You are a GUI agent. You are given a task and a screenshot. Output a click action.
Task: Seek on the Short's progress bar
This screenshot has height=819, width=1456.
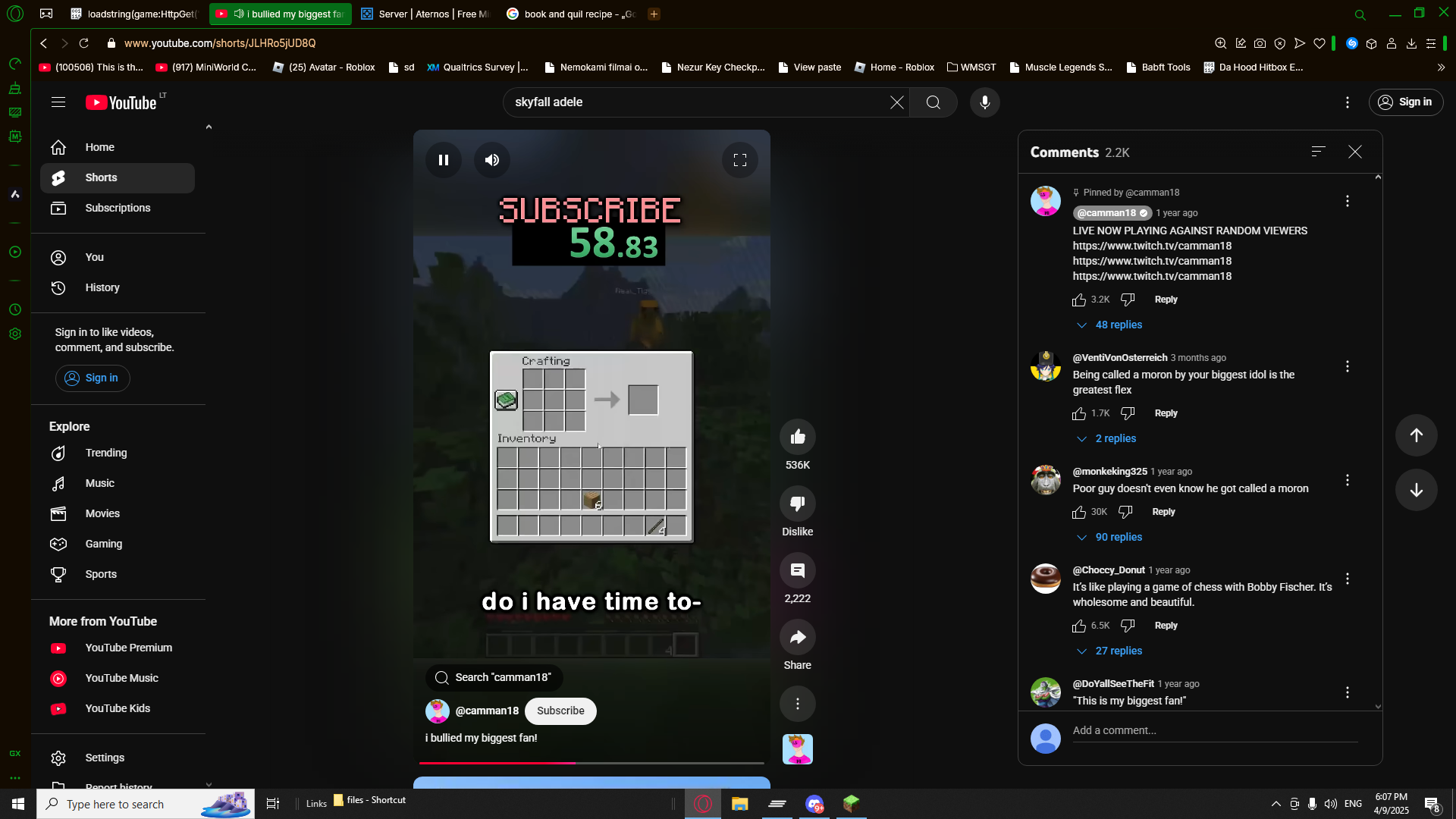591,763
